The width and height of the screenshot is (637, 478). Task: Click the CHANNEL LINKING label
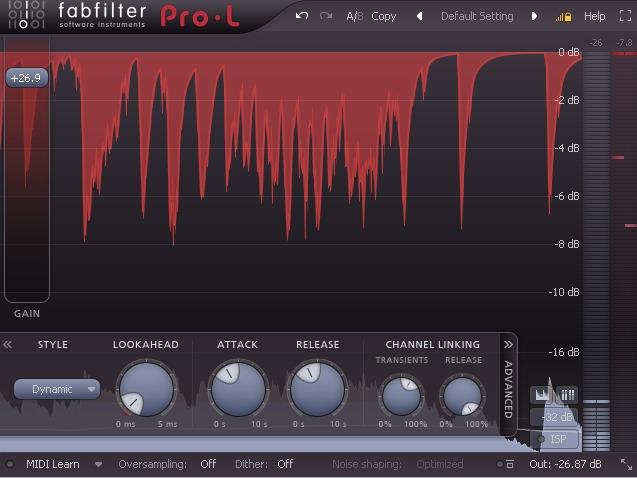(433, 345)
